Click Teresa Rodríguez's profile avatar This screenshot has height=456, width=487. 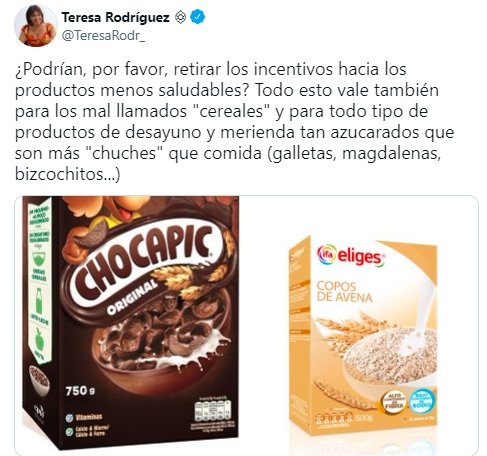pyautogui.click(x=36, y=25)
